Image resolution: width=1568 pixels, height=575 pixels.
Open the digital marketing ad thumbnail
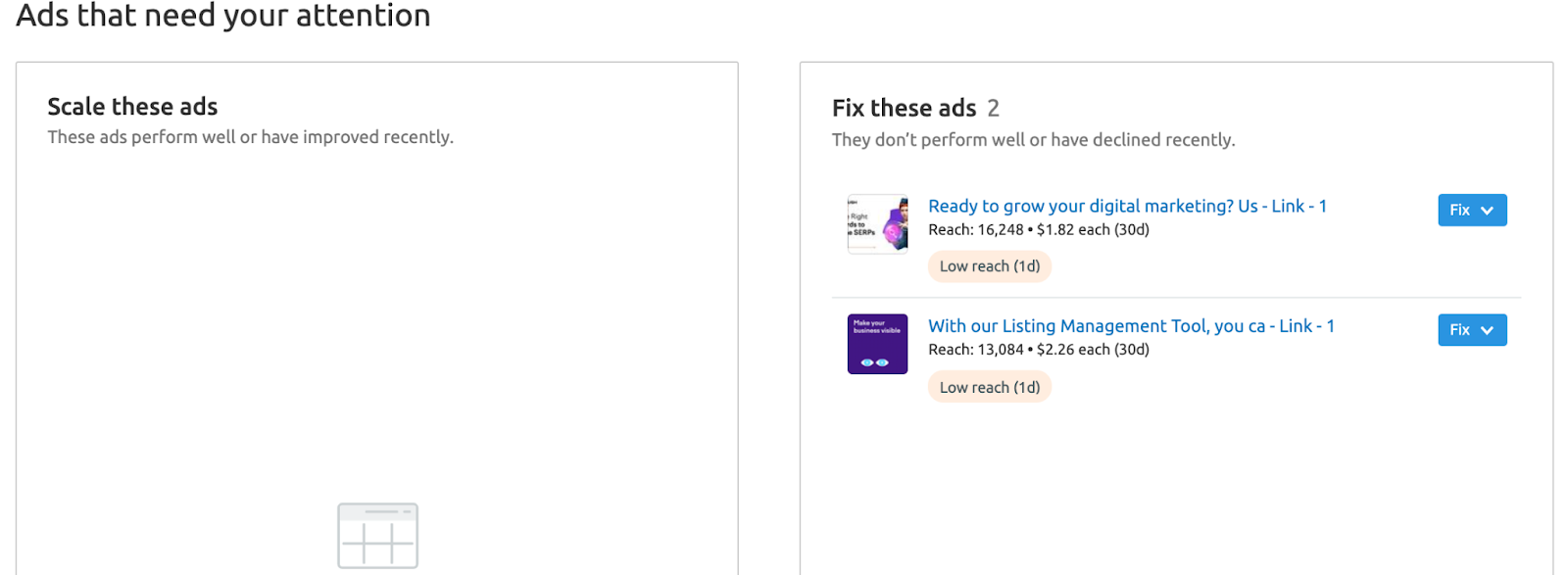coord(877,224)
